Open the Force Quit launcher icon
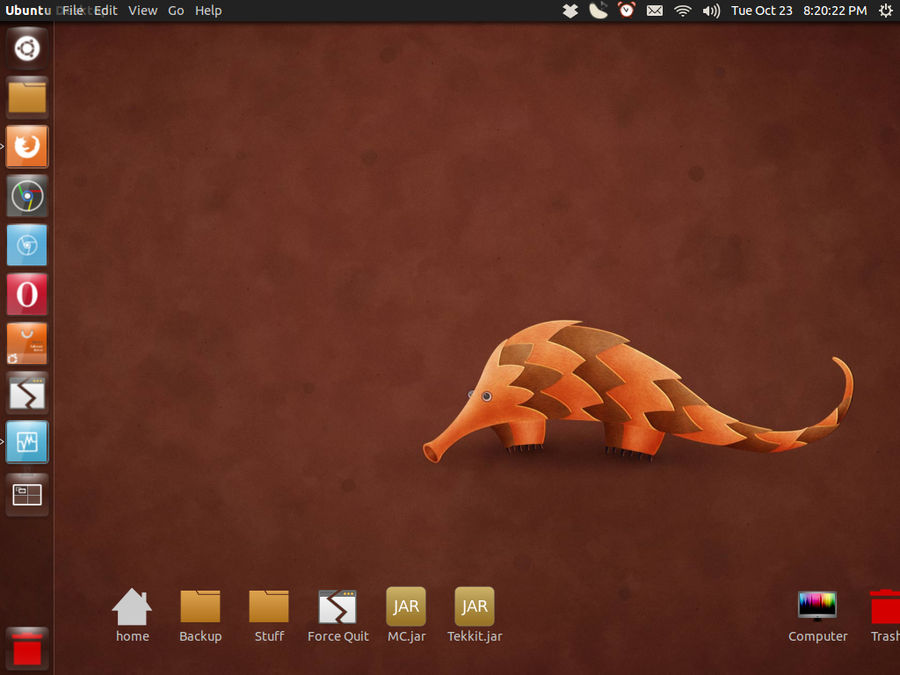The width and height of the screenshot is (900, 675). coord(27,393)
